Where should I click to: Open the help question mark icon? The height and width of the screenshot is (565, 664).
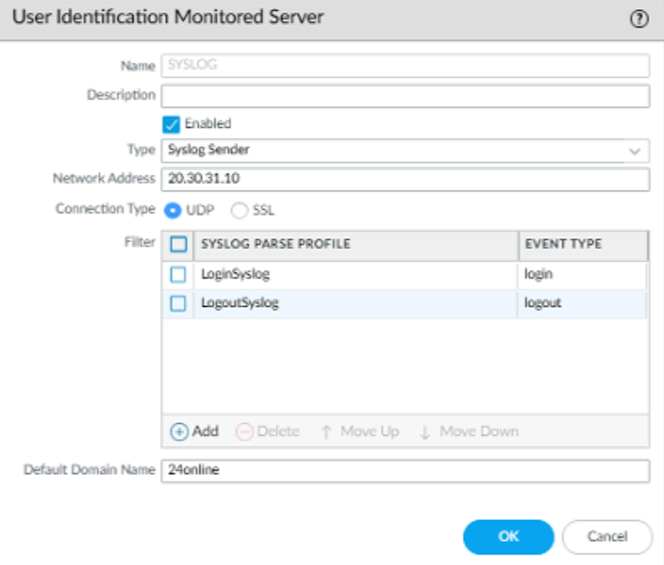pos(639,19)
